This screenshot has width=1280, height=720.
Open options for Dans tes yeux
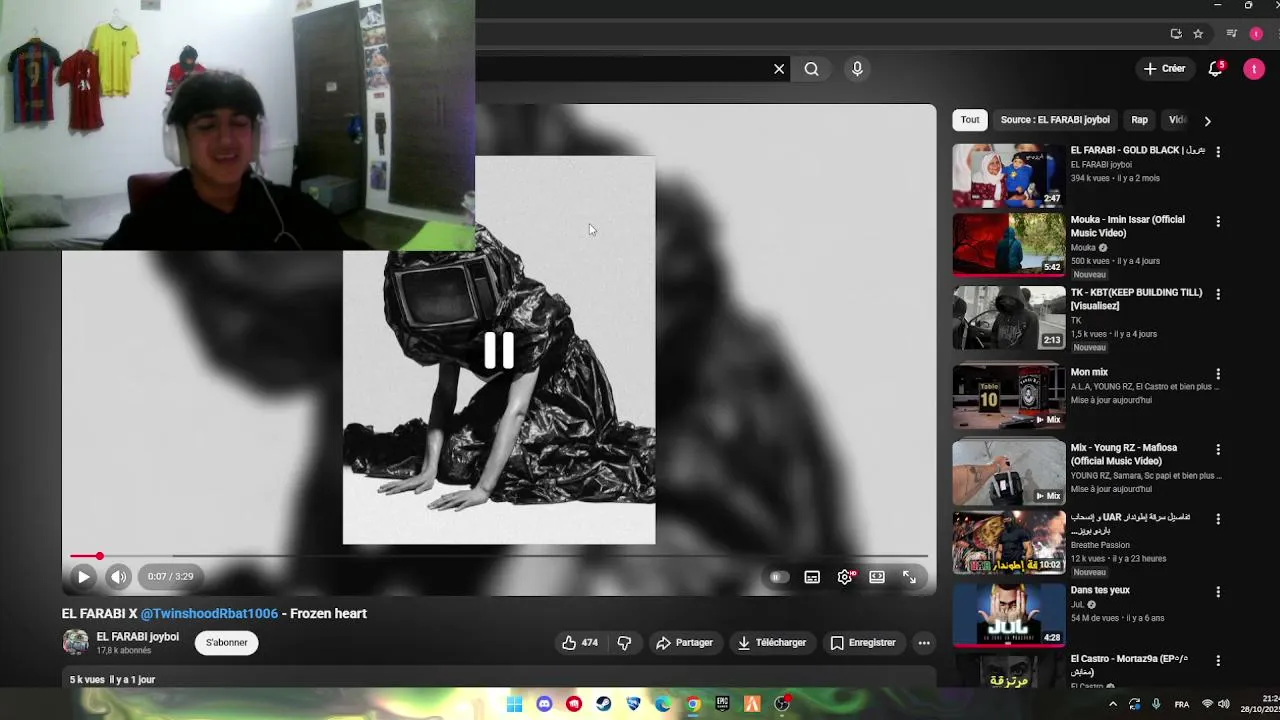click(x=1218, y=592)
